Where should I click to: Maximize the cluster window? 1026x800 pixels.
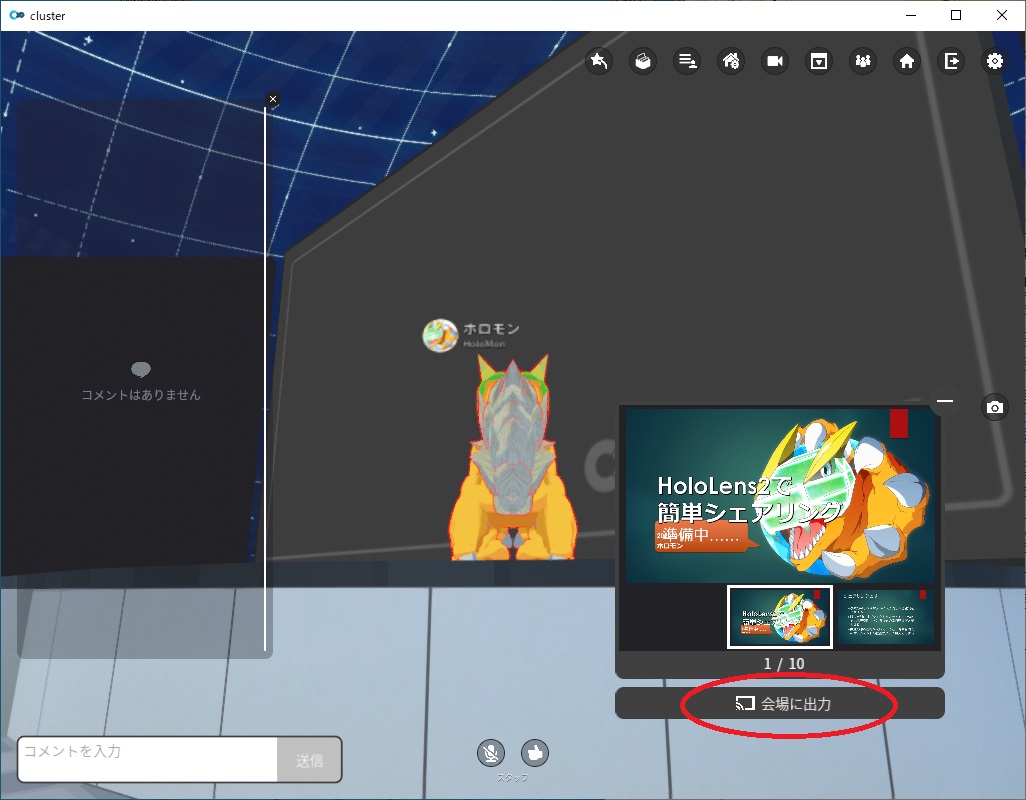pos(956,15)
